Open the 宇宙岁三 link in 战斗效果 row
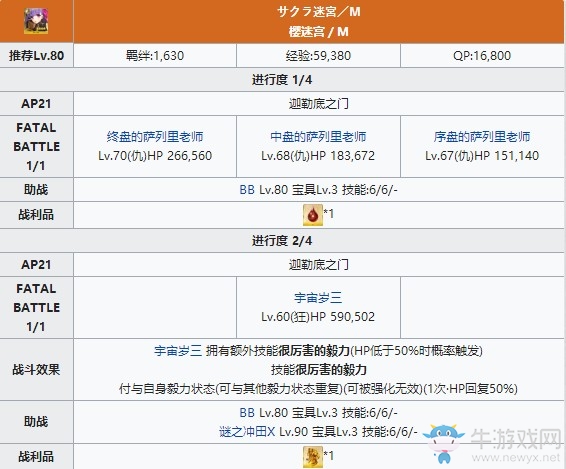 [x=178, y=351]
